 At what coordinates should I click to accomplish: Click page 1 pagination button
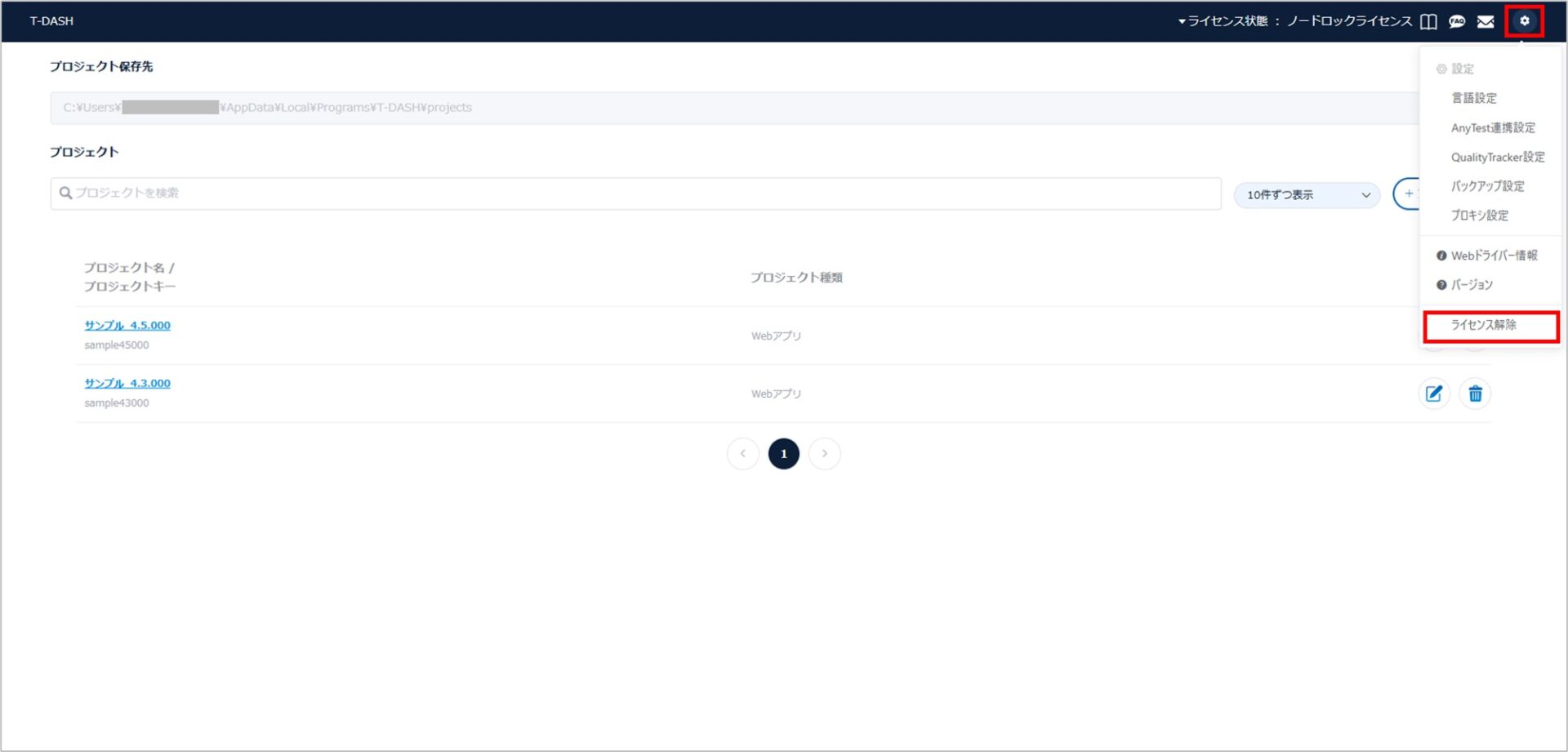[x=783, y=454]
